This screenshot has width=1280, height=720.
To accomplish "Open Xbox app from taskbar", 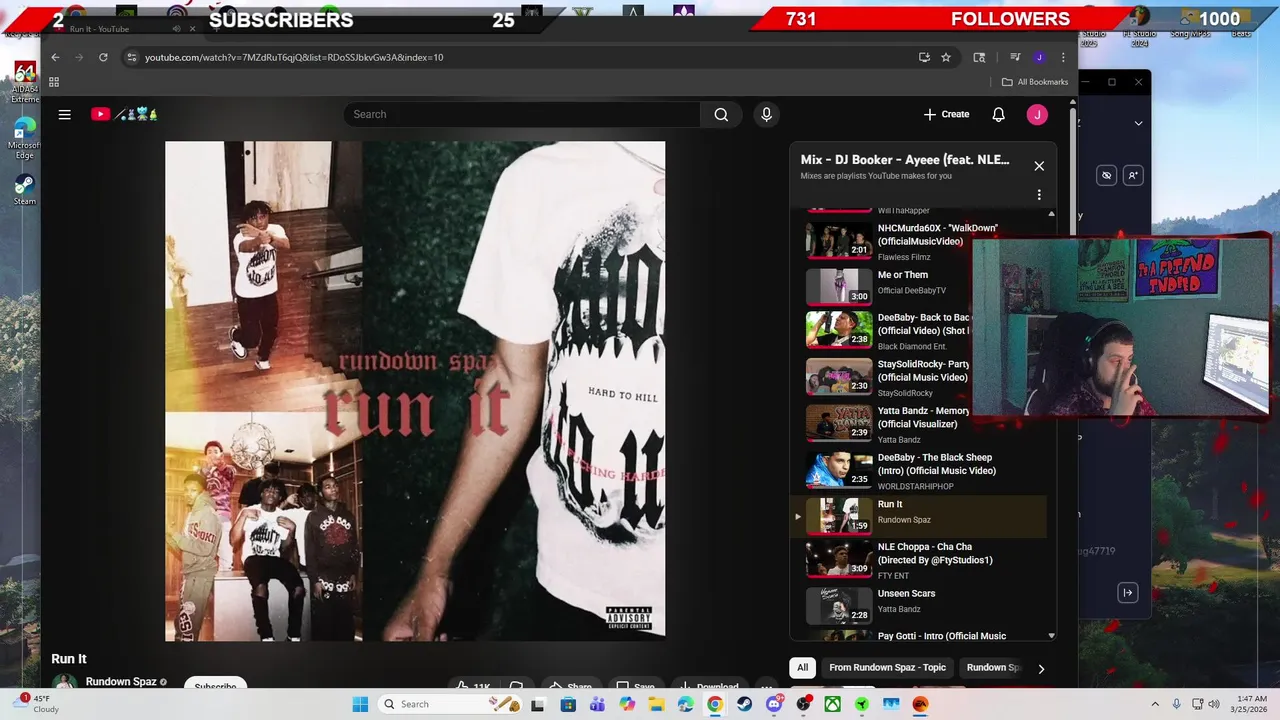I will click(832, 704).
